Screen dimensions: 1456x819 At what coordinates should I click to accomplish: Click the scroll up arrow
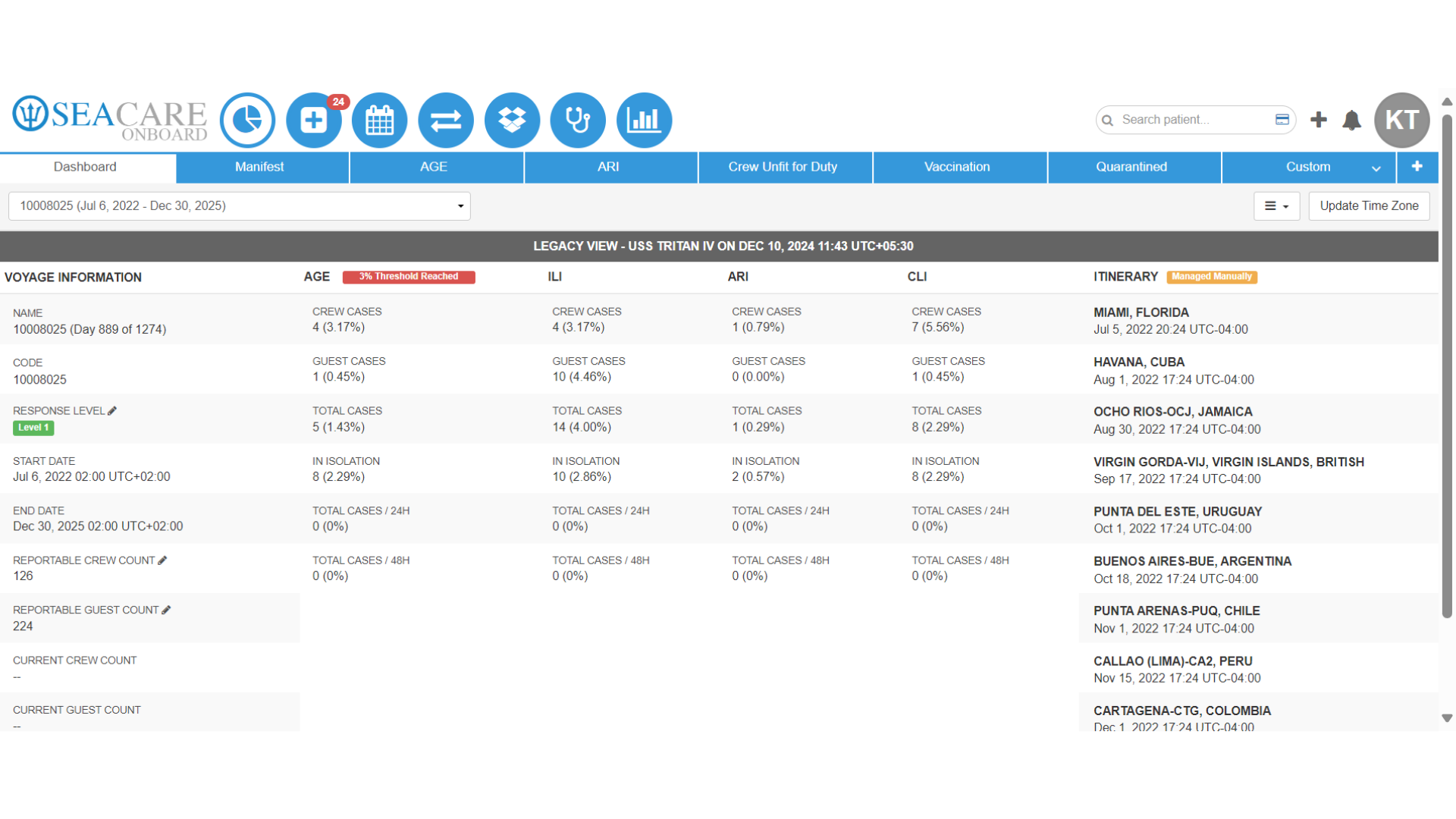pos(1447,102)
